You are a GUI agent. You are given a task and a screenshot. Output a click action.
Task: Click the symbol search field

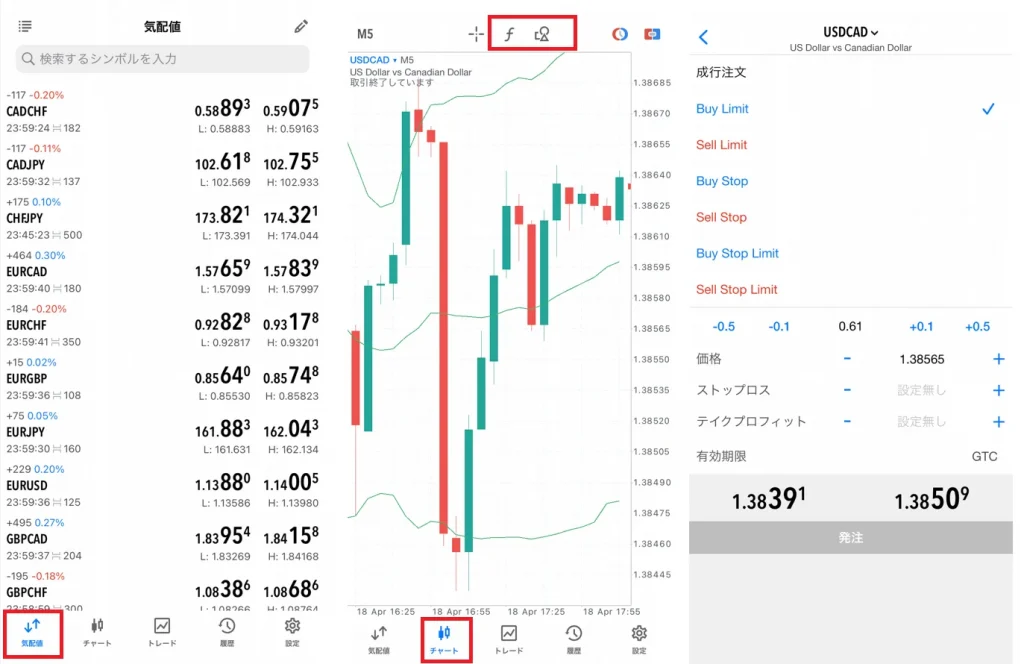tap(163, 59)
